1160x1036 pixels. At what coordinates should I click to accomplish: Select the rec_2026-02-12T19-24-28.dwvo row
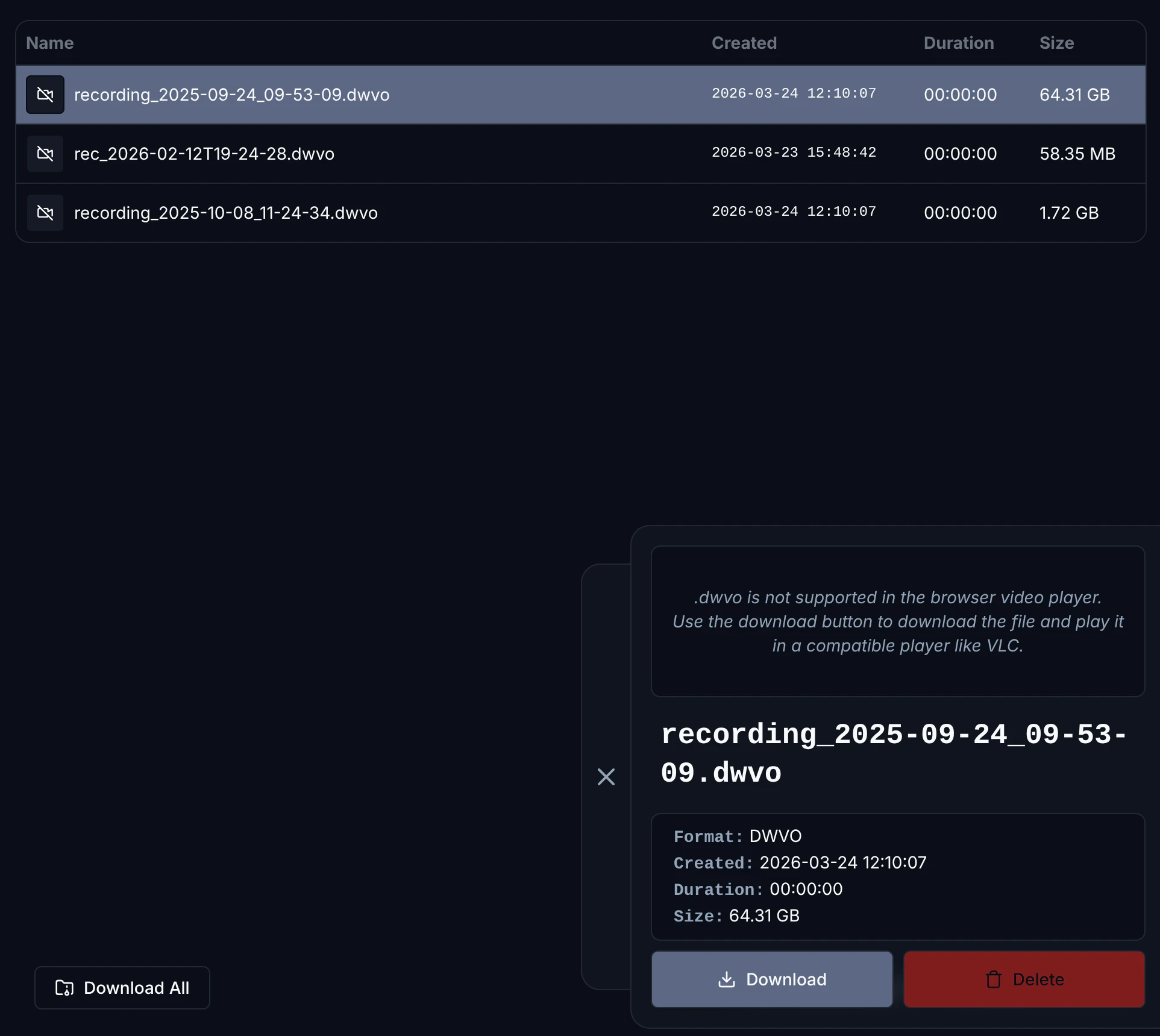(x=362, y=153)
